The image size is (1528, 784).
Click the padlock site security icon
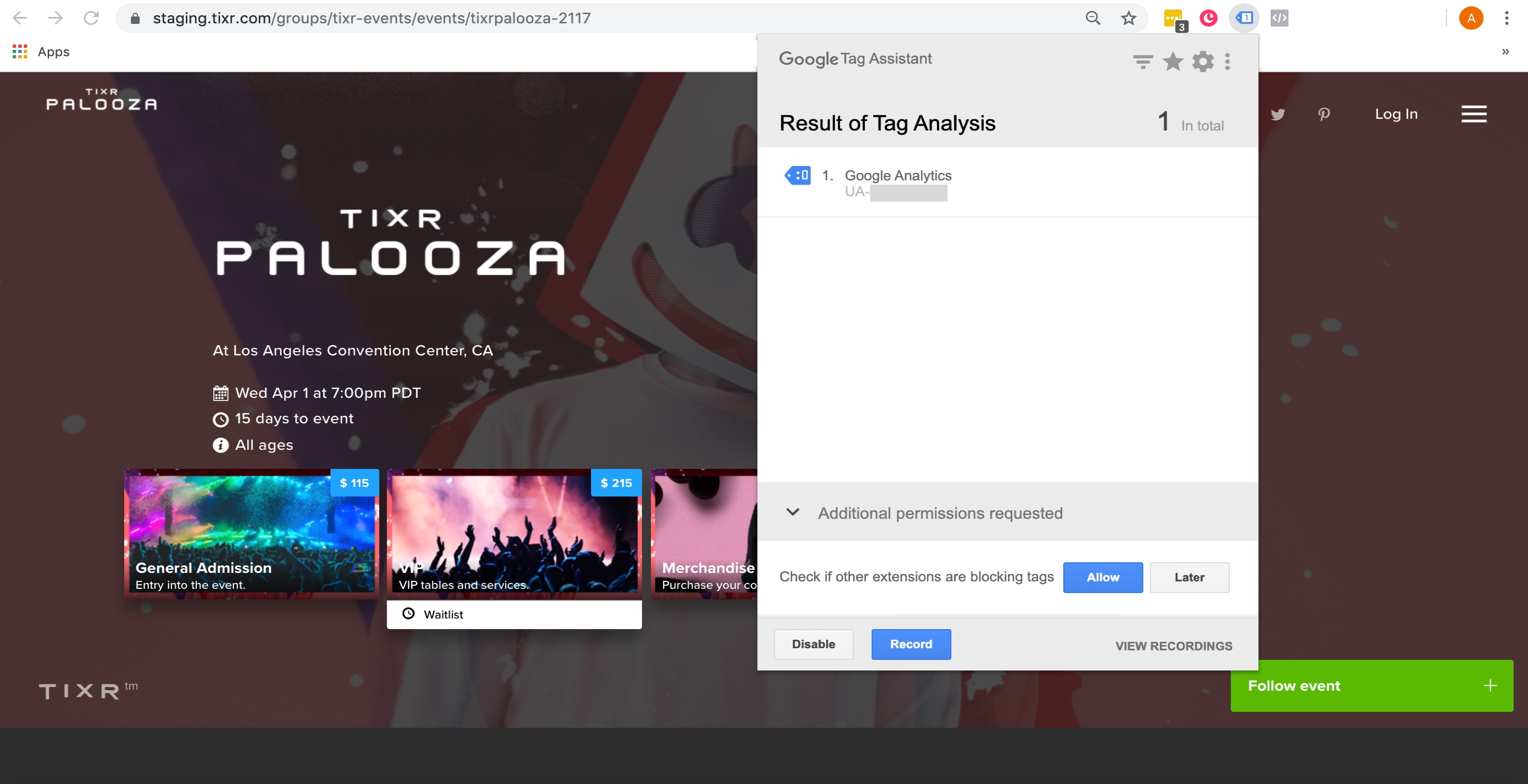(135, 19)
